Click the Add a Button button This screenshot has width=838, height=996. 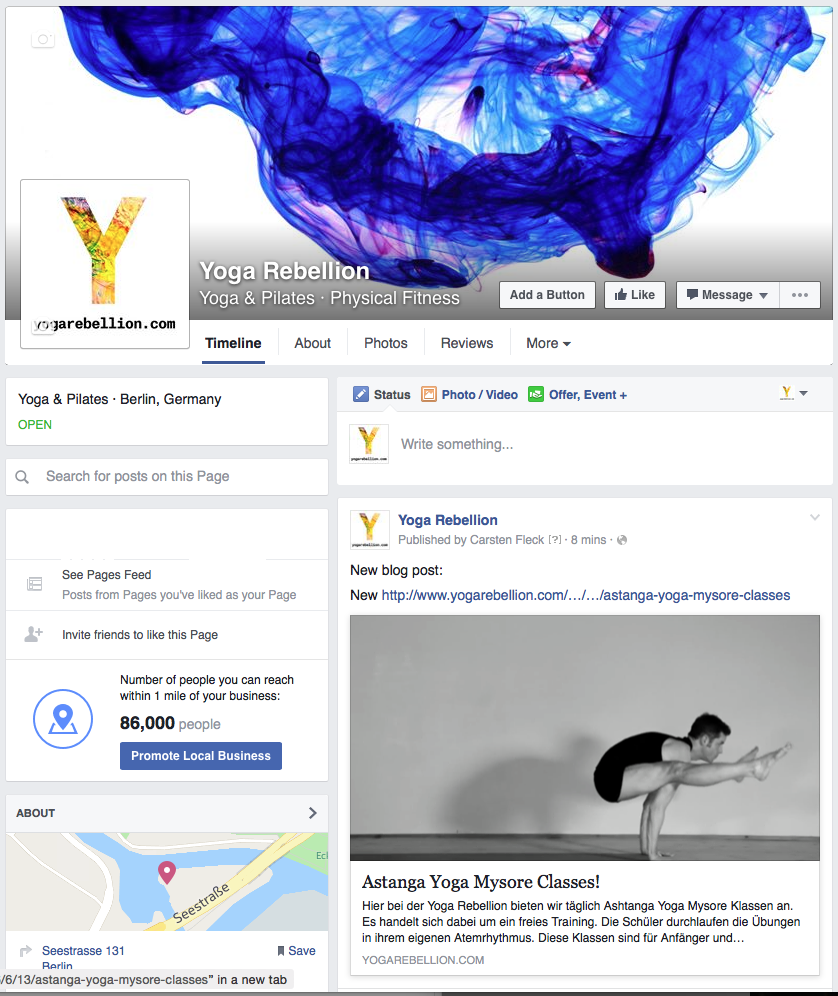[547, 295]
